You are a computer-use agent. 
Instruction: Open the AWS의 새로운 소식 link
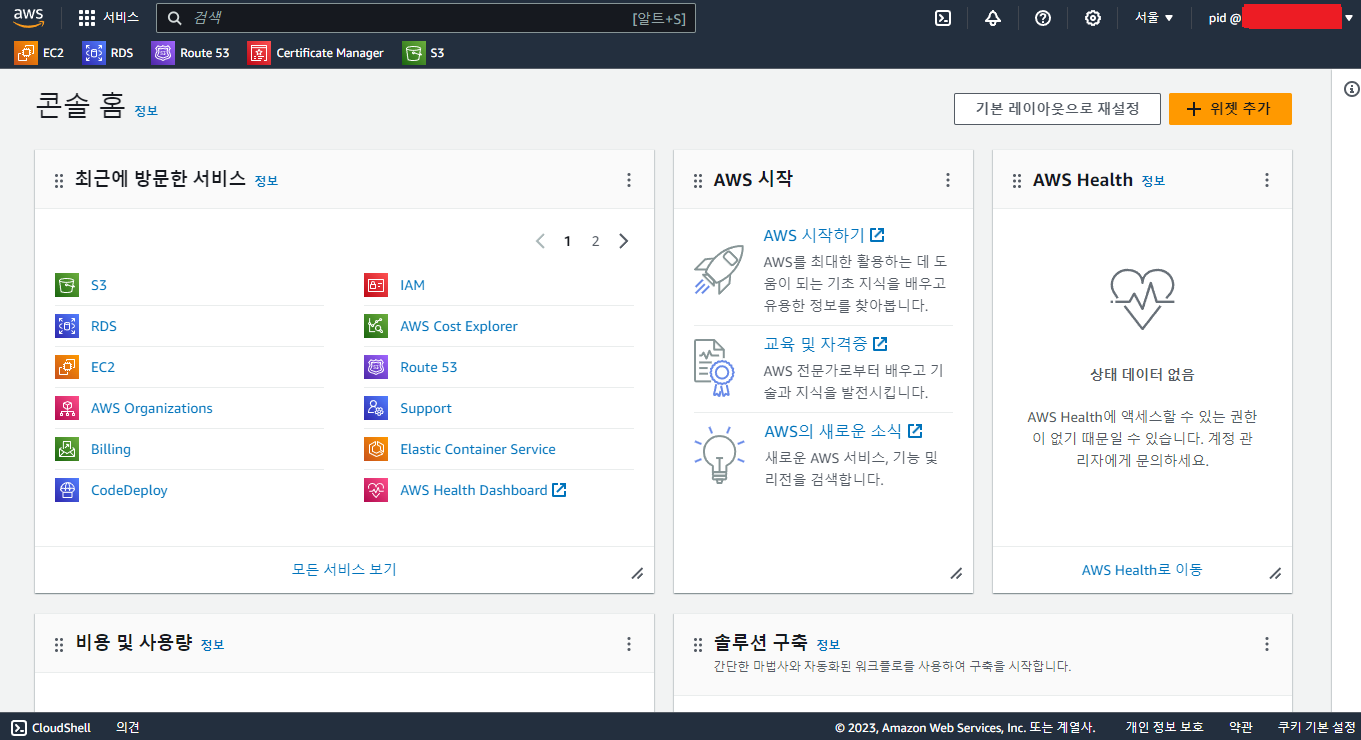click(x=843, y=431)
